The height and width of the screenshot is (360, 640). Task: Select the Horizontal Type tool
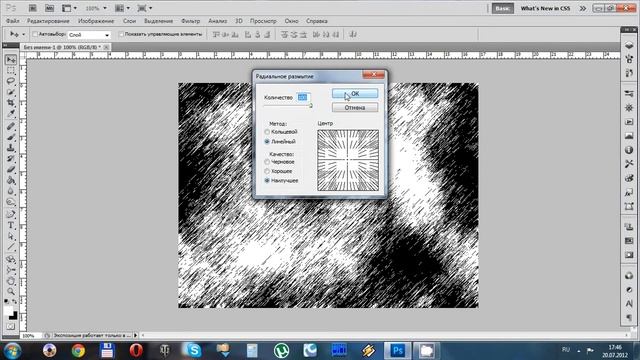click(11, 225)
